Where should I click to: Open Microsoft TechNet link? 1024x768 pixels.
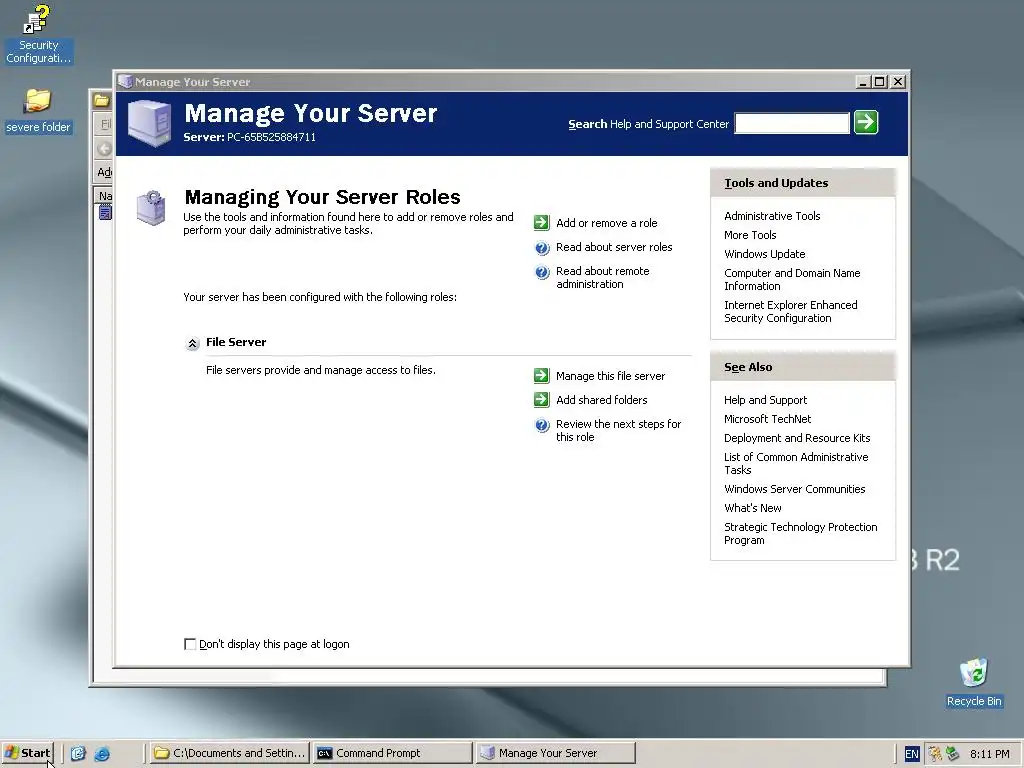(767, 419)
